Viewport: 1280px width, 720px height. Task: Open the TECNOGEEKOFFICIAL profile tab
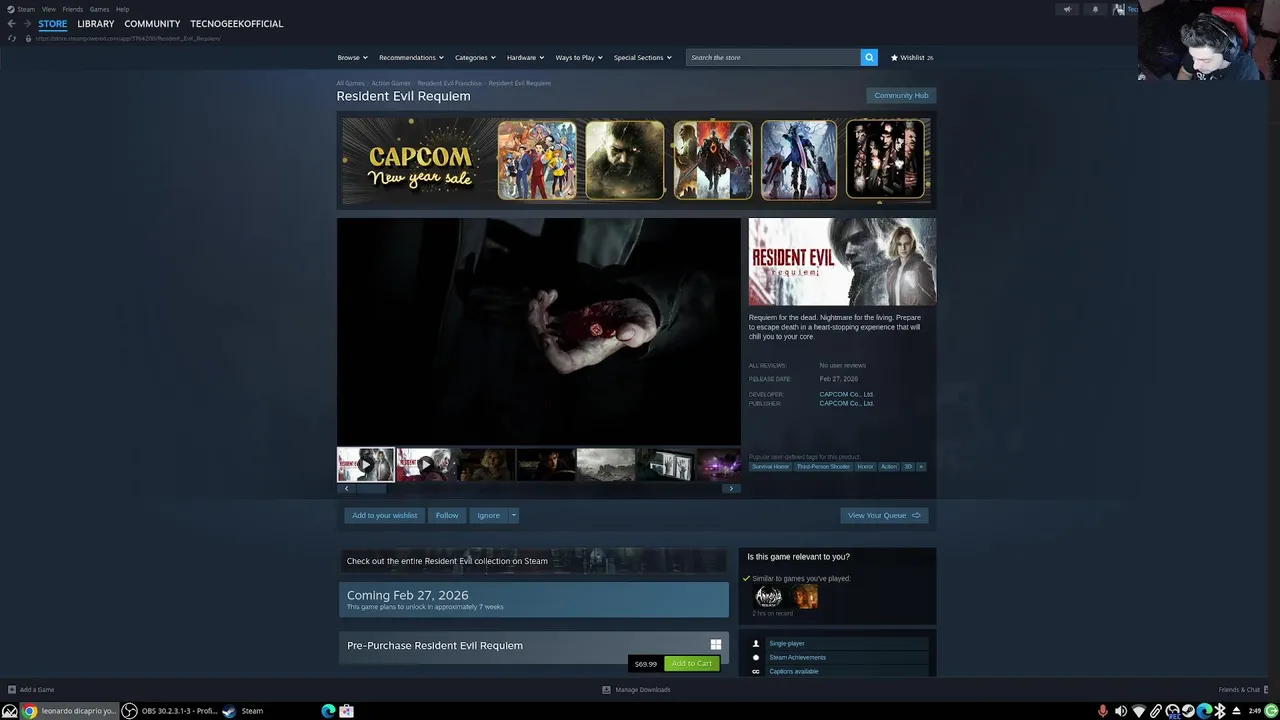[237, 24]
